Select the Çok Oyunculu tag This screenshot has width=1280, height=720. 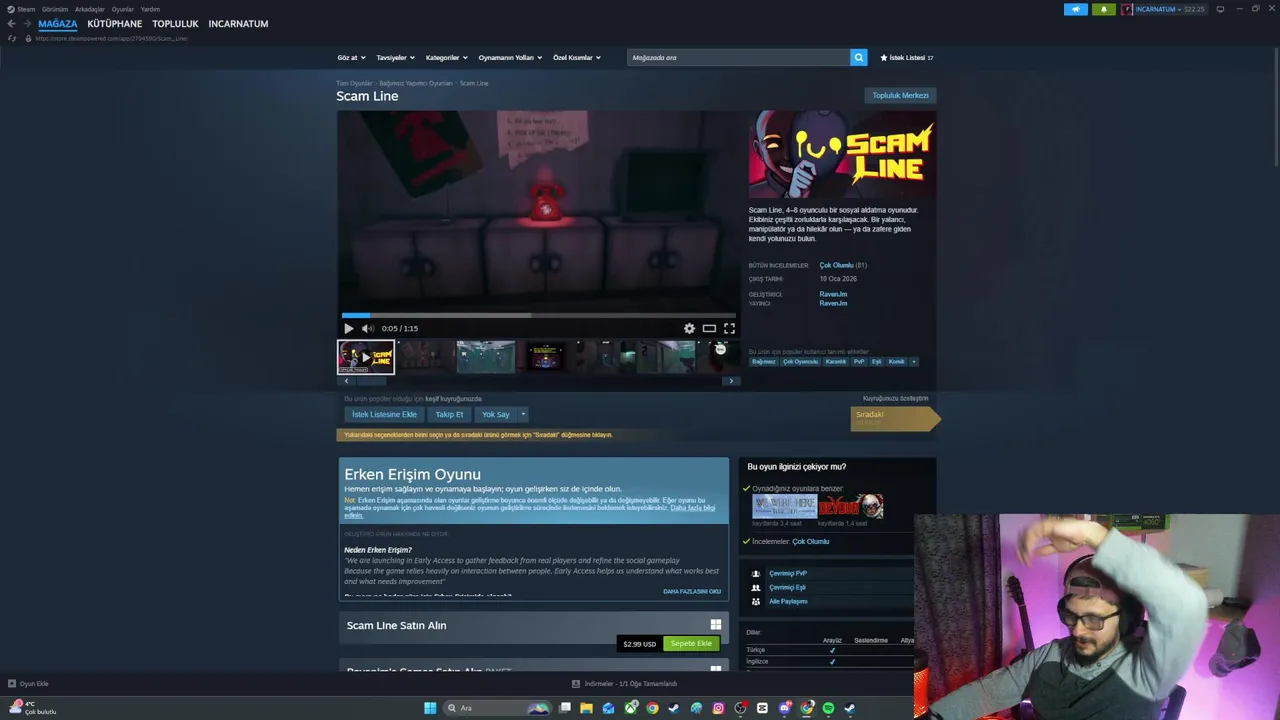[x=800, y=362]
